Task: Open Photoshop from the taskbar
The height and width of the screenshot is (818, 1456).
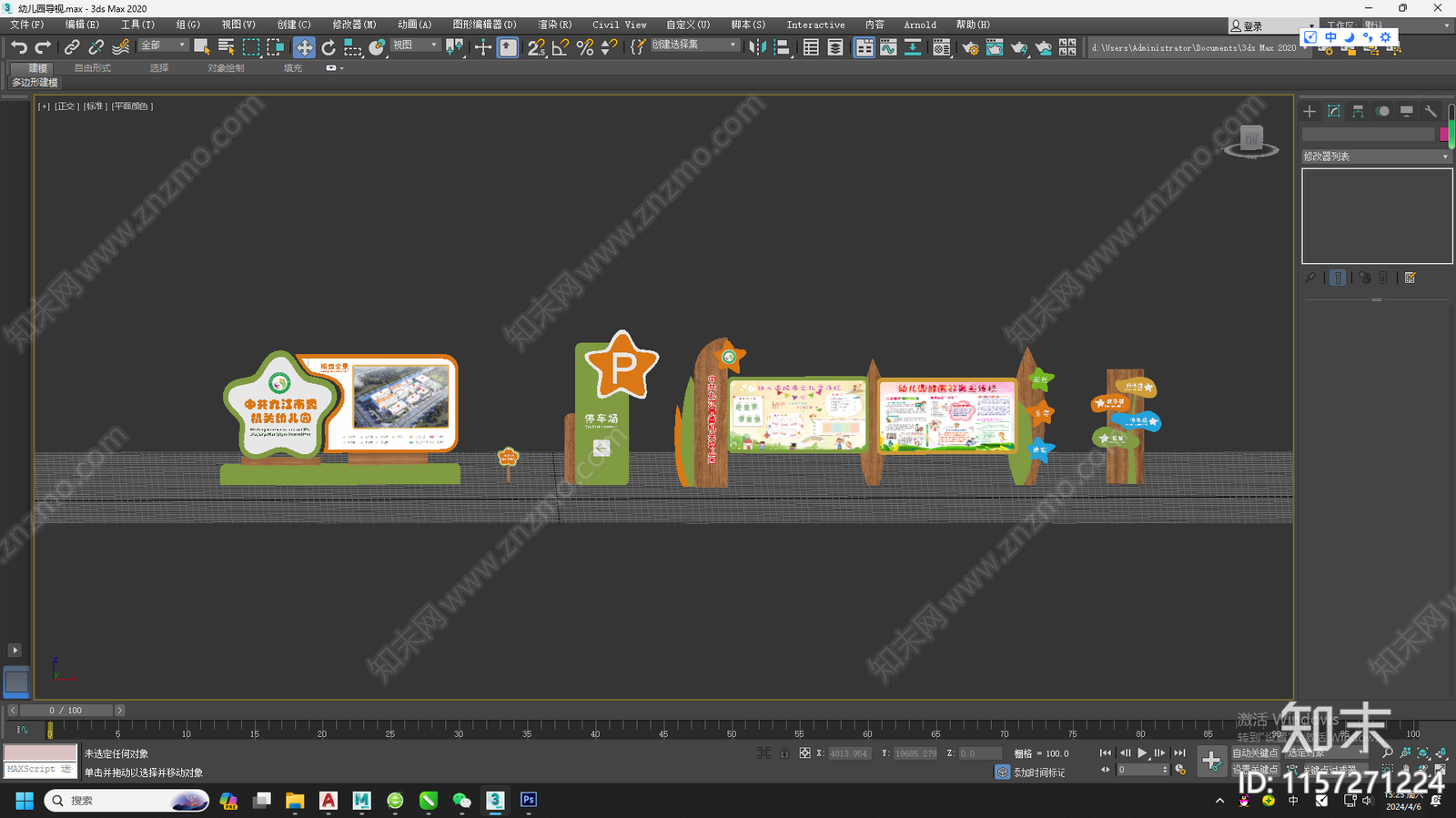Action: pos(529,800)
